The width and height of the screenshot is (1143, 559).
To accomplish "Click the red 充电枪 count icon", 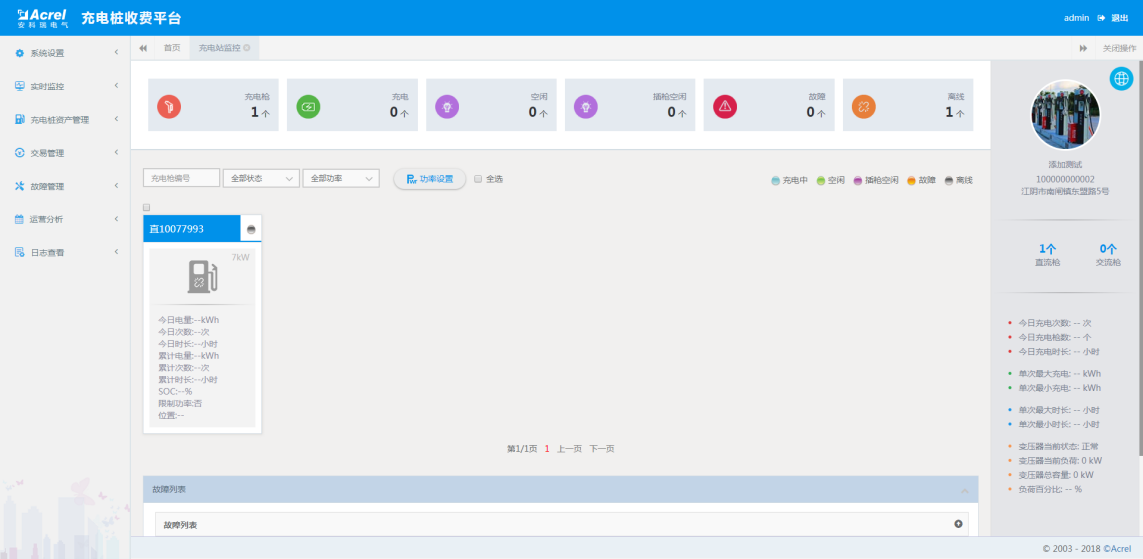I will click(x=169, y=107).
